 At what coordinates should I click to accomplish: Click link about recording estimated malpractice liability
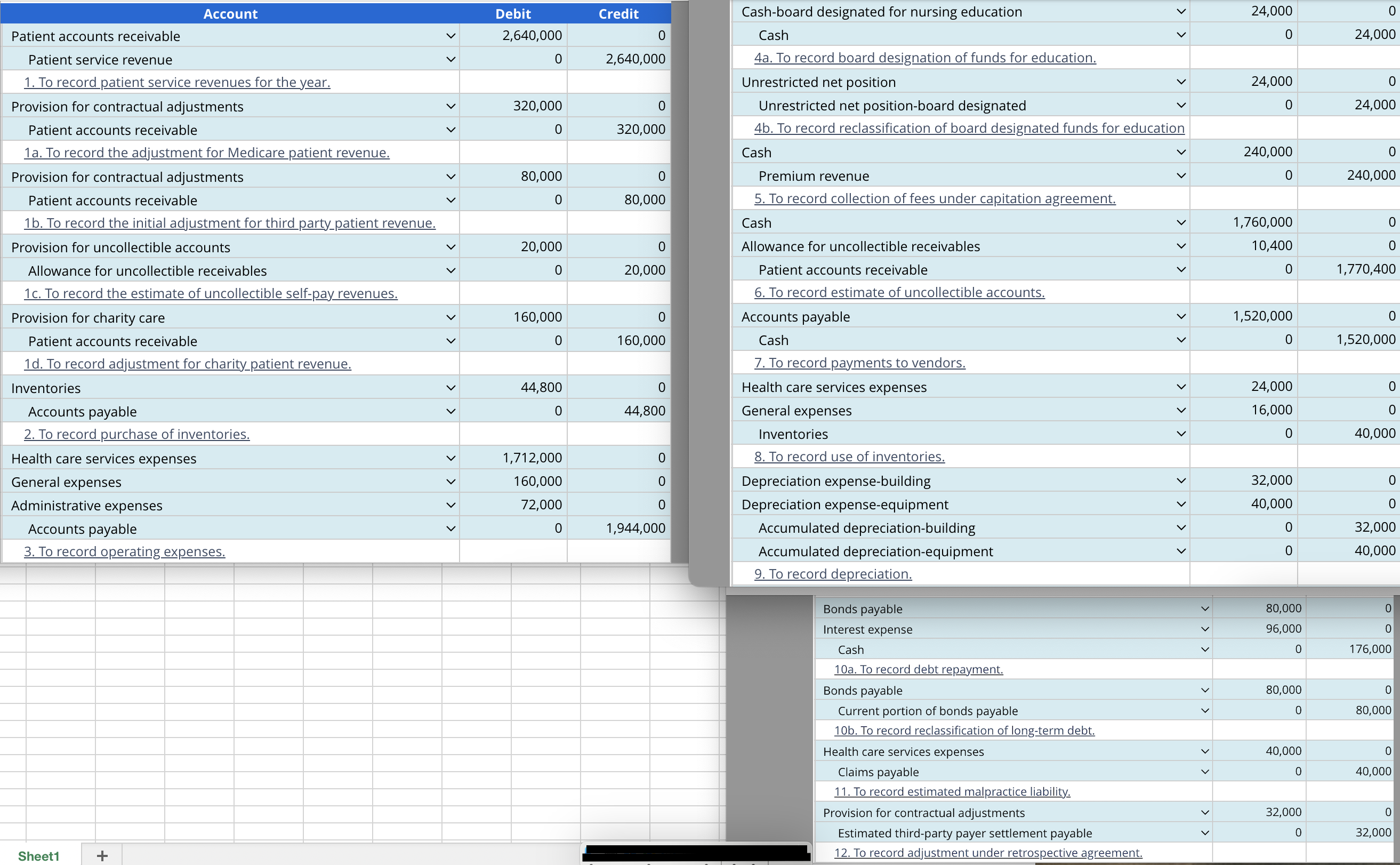coord(951,791)
